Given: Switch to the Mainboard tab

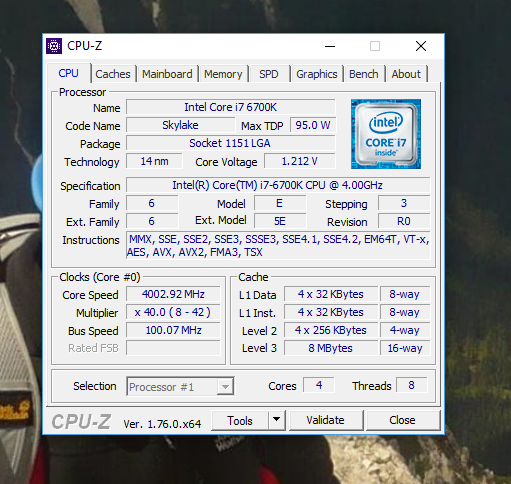Looking at the screenshot, I should [167, 74].
